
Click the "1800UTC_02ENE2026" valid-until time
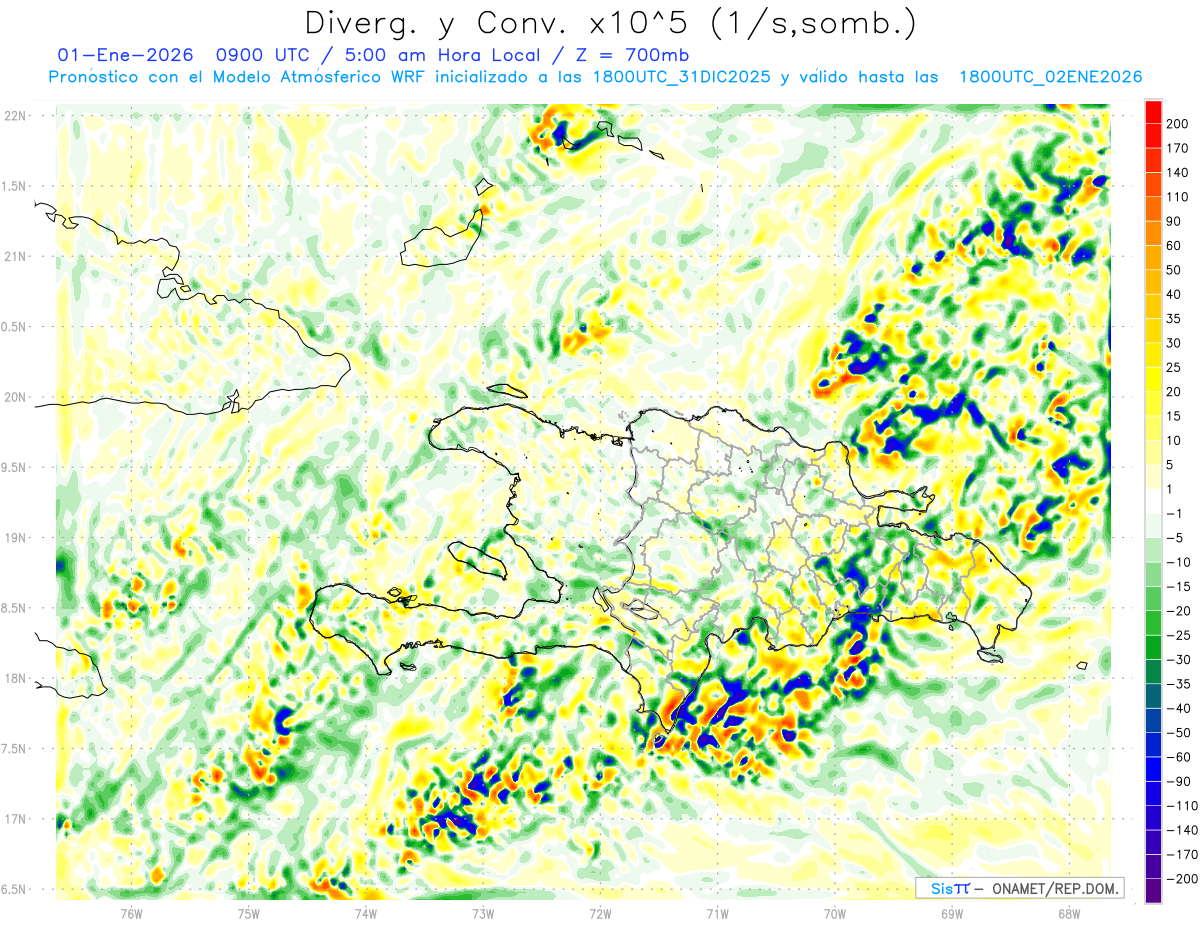[1050, 77]
